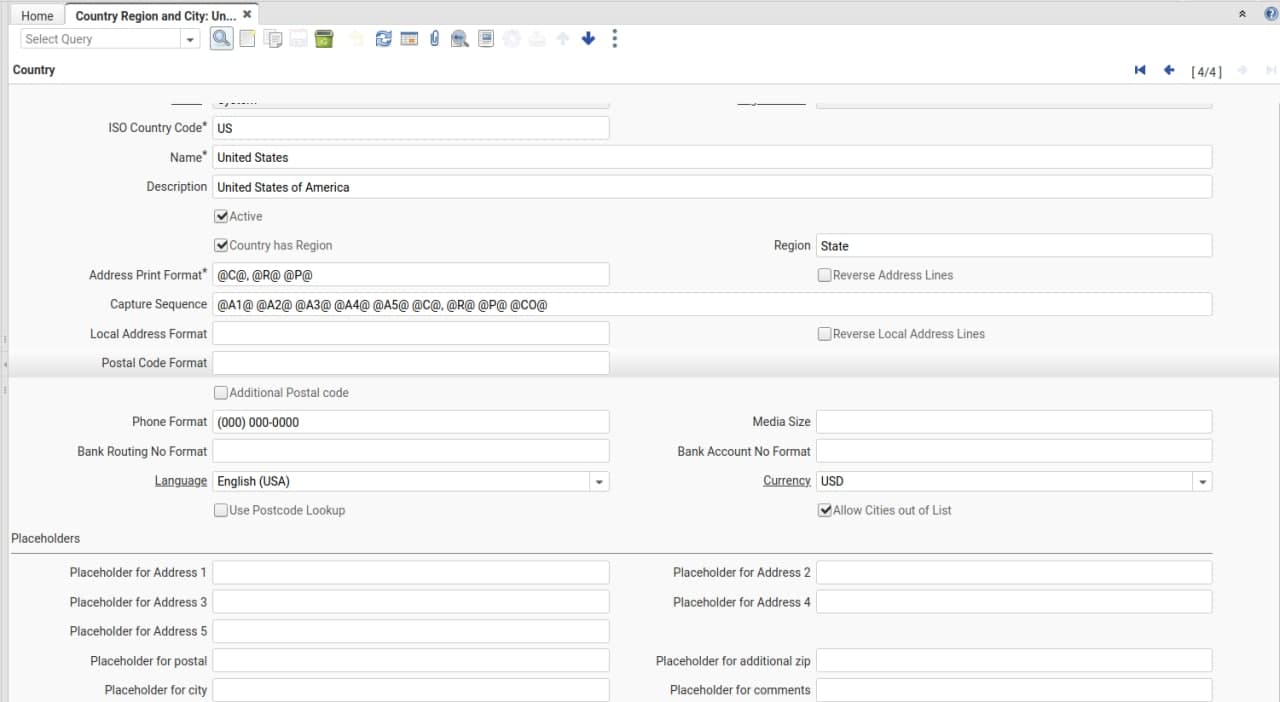This screenshot has height=702, width=1280.
Task: Click the Find Record magnifier icon
Action: (x=221, y=39)
